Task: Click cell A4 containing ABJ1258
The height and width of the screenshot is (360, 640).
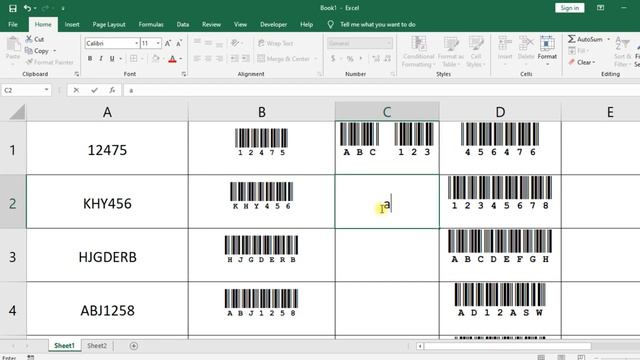Action: click(x=107, y=310)
